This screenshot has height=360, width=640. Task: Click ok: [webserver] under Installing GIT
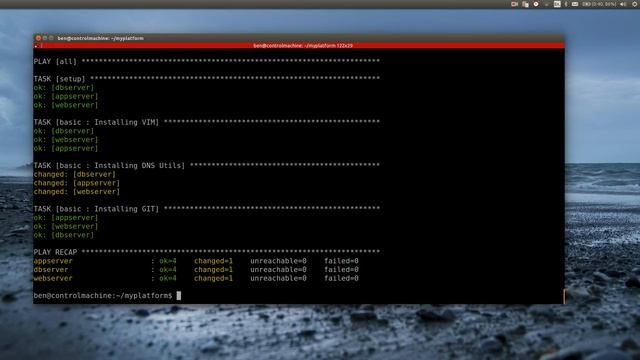click(x=66, y=226)
